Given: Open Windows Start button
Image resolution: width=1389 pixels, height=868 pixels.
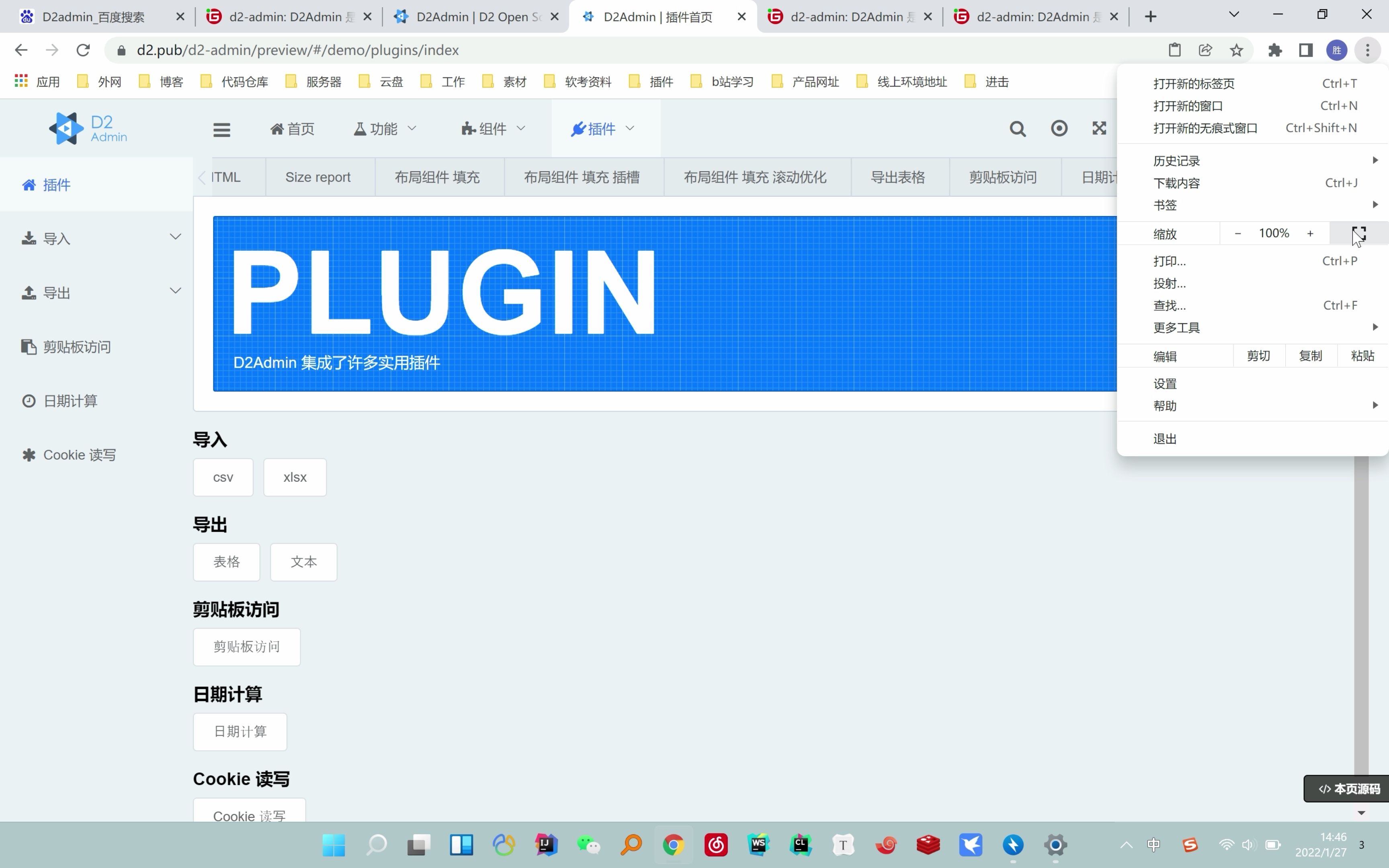Looking at the screenshot, I should pos(334,845).
